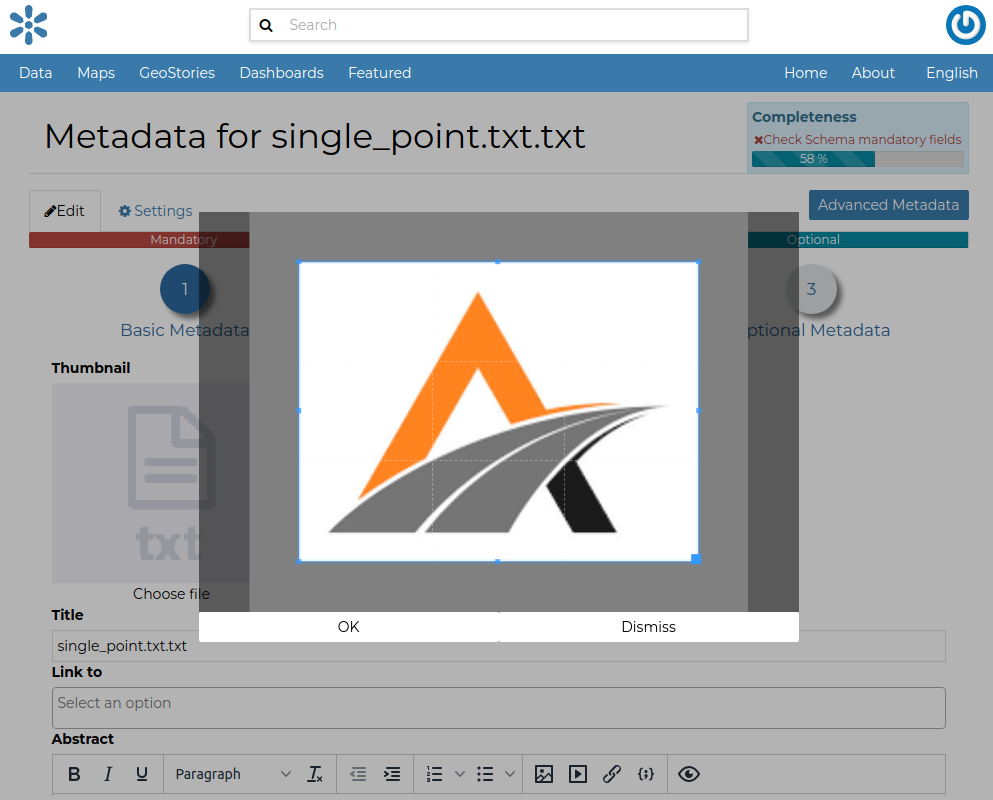Click the bottom-right crop resize handle
The image size is (993, 800).
696,558
